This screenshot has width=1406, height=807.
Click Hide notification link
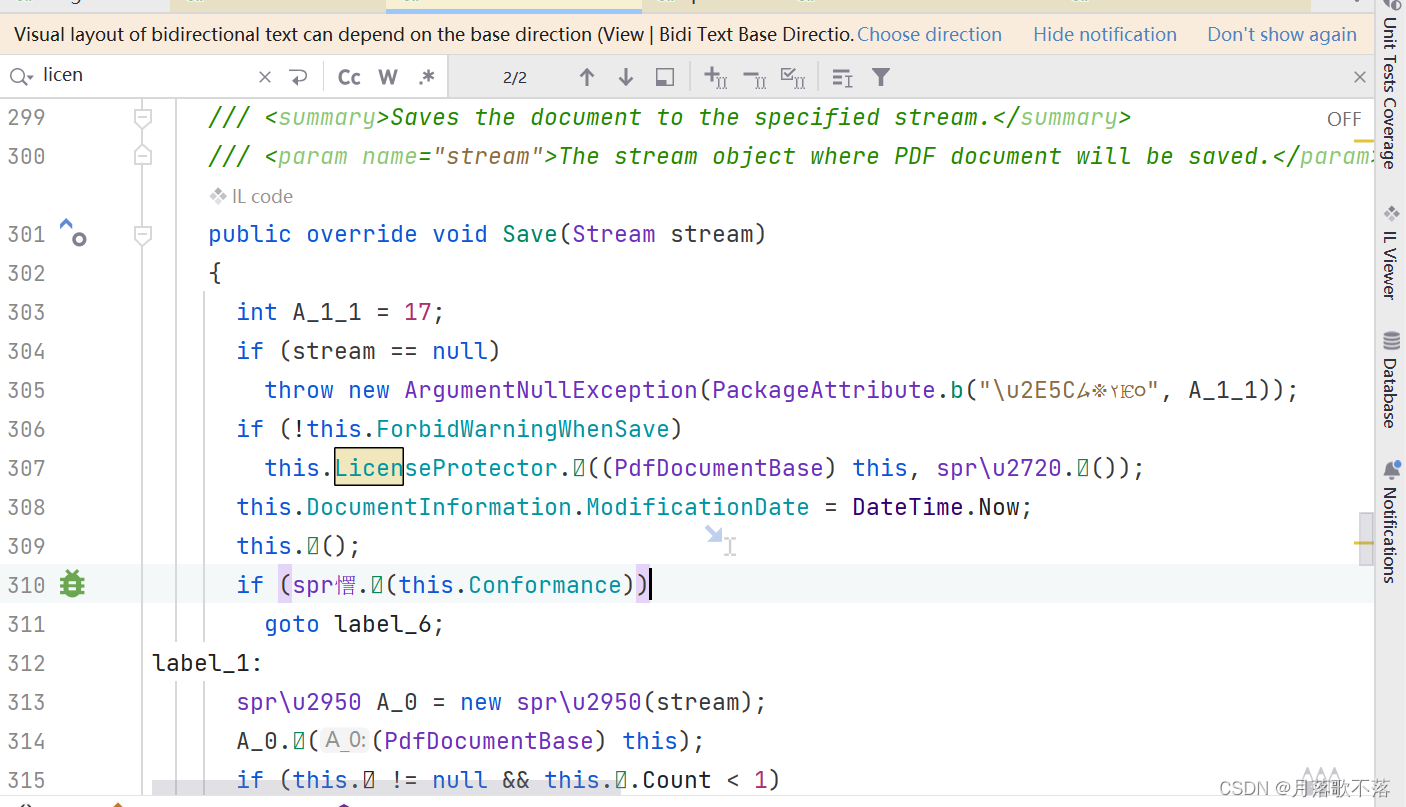[x=1105, y=34]
